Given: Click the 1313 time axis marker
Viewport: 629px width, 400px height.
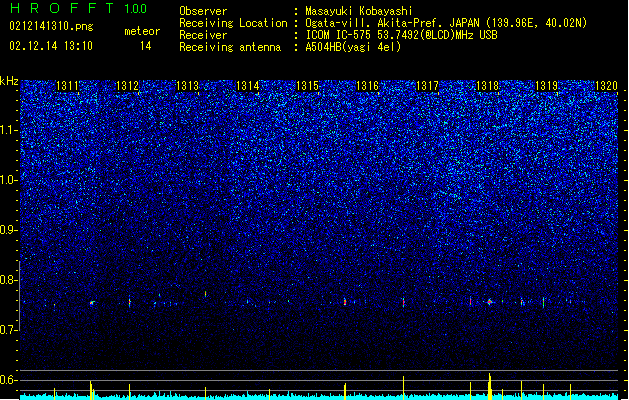Looking at the screenshot, I should (x=187, y=86).
